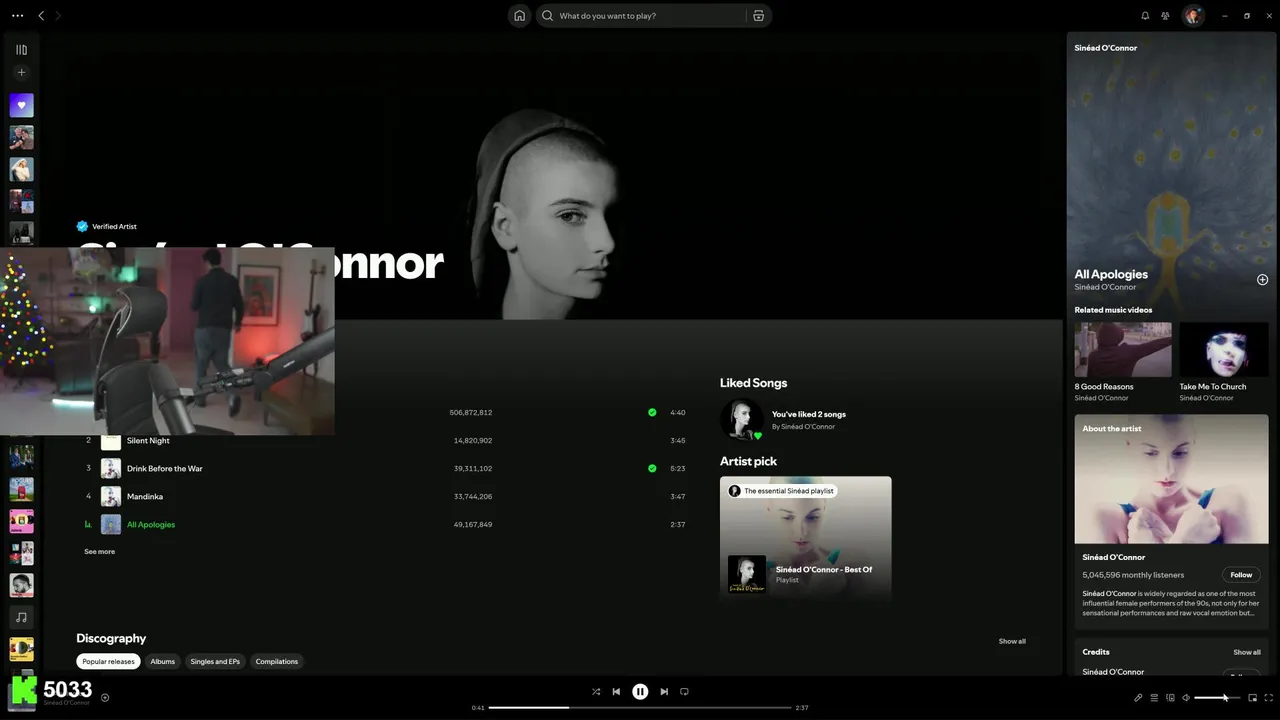
Task: Add the now-playing song to Liked Songs
Action: coord(105,697)
